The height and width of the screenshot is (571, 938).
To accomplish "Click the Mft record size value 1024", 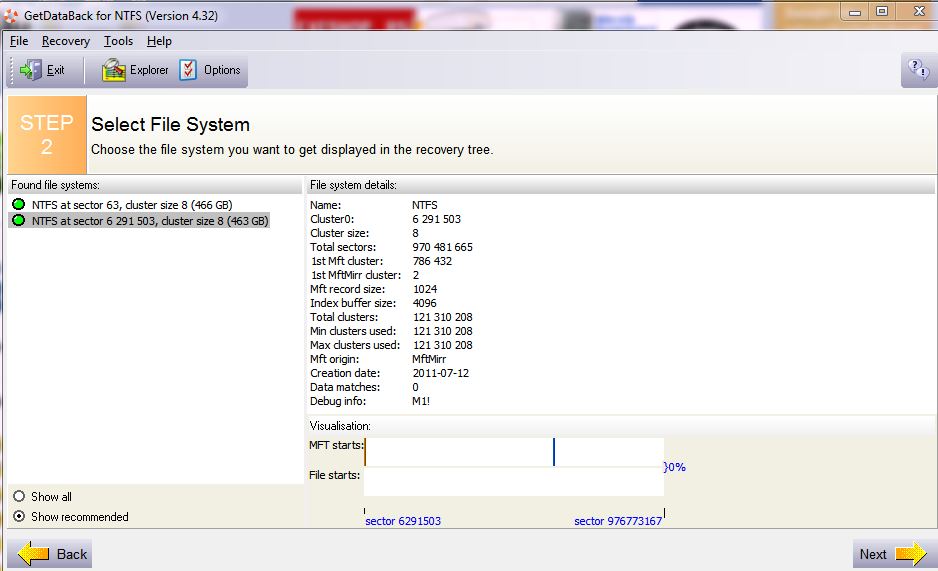I will click(x=425, y=289).
